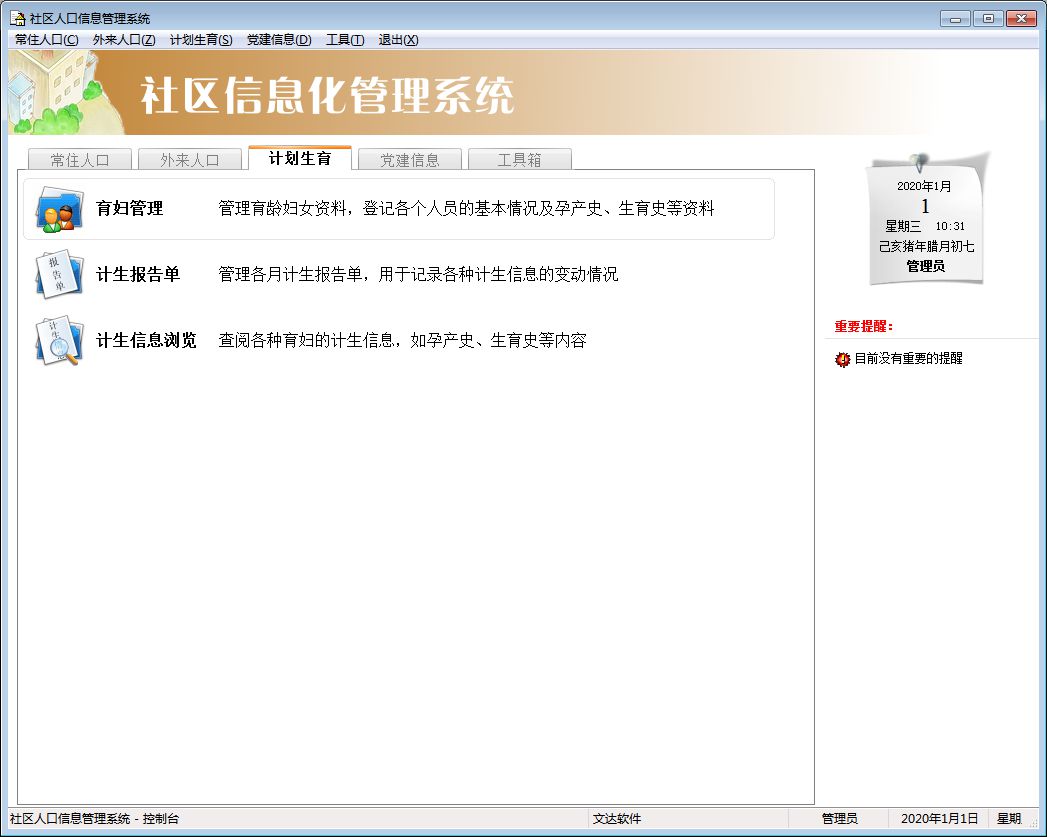1047x837 pixels.
Task: Click the 文达软件 status bar label
Action: pyautogui.click(x=617, y=818)
